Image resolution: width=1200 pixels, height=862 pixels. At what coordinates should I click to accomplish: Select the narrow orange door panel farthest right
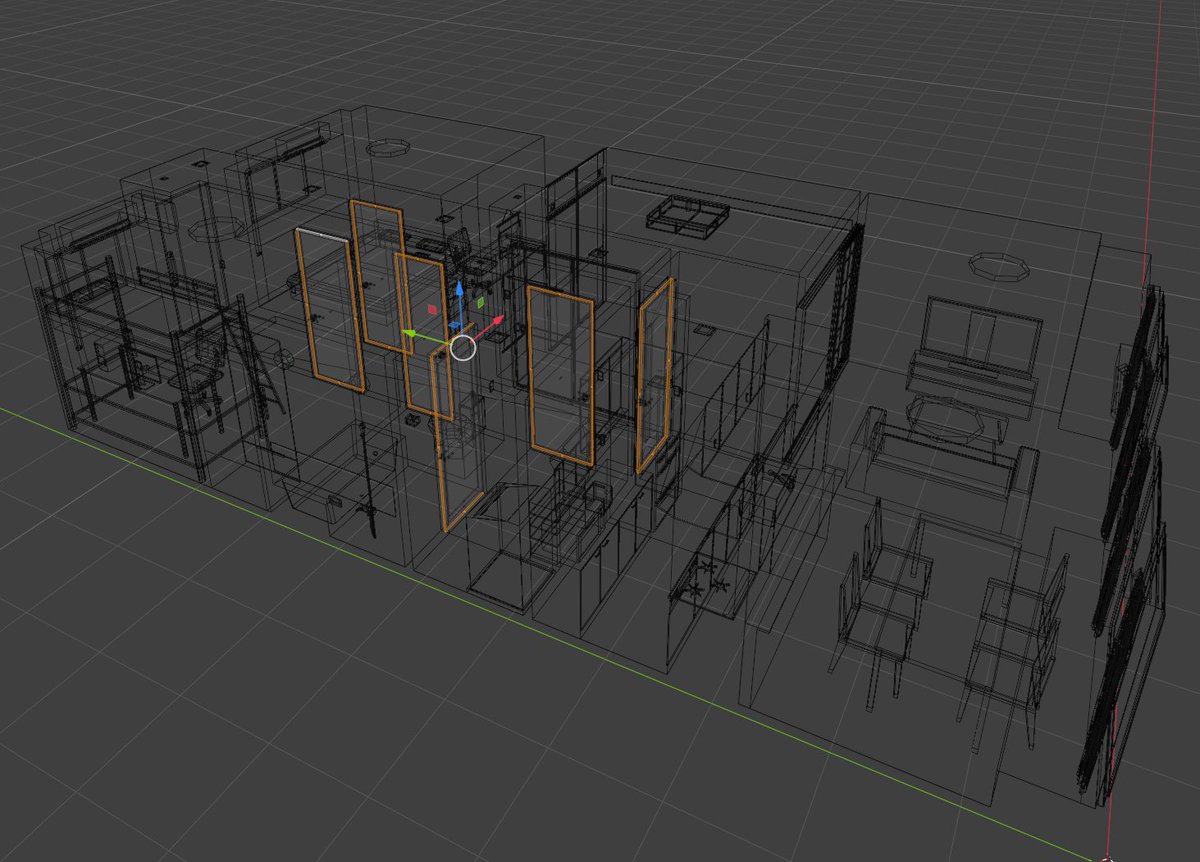point(655,375)
